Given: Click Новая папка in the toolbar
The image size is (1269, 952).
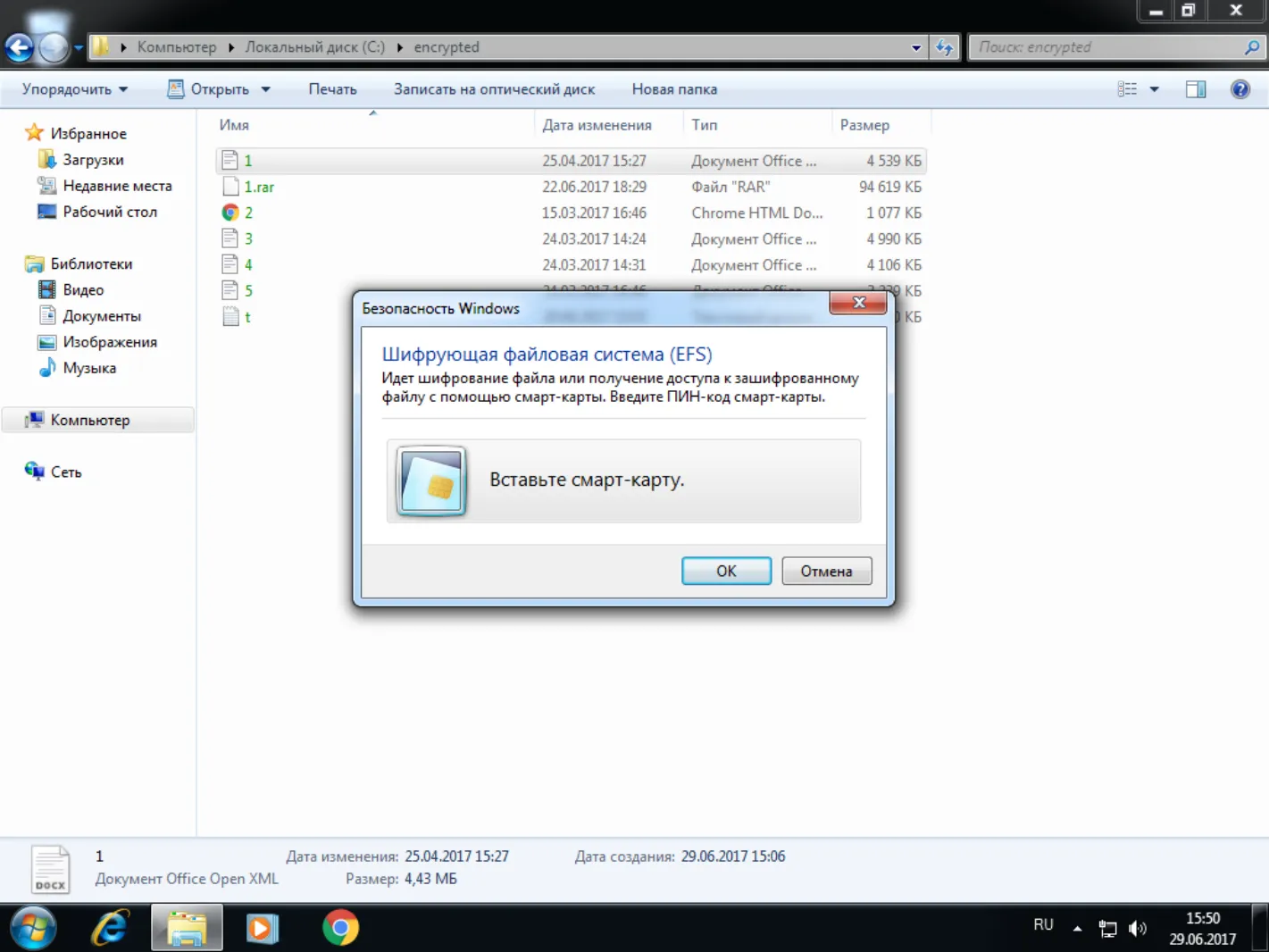Looking at the screenshot, I should coord(674,89).
